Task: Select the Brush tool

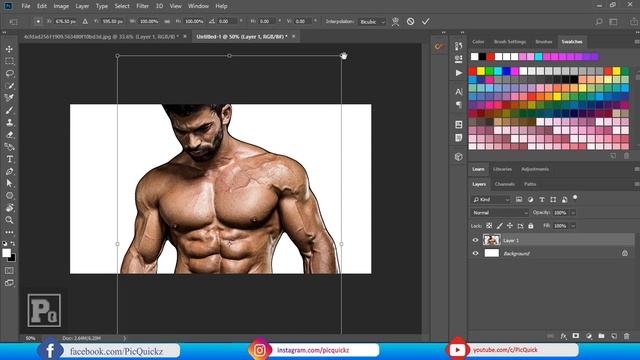Action: [9, 110]
